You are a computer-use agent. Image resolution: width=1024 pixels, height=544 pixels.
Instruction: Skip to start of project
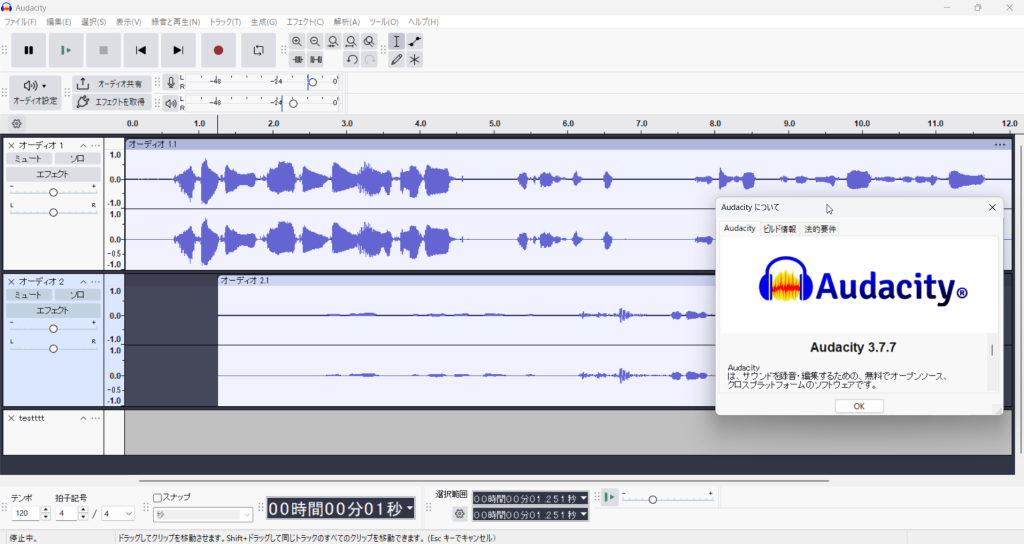(140, 50)
